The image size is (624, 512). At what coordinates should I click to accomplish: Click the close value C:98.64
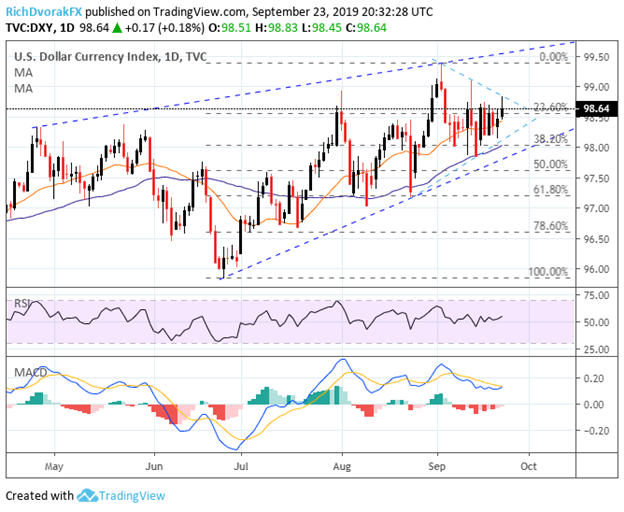[x=366, y=28]
